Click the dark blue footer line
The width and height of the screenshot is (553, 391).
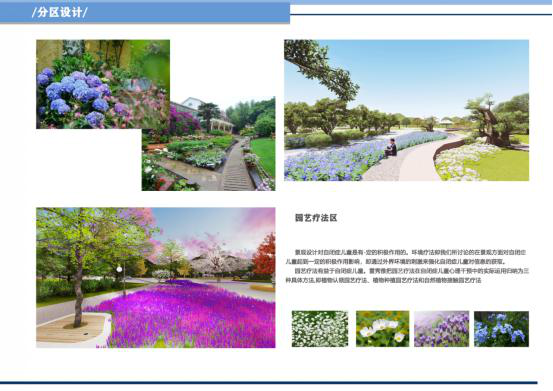point(269,383)
